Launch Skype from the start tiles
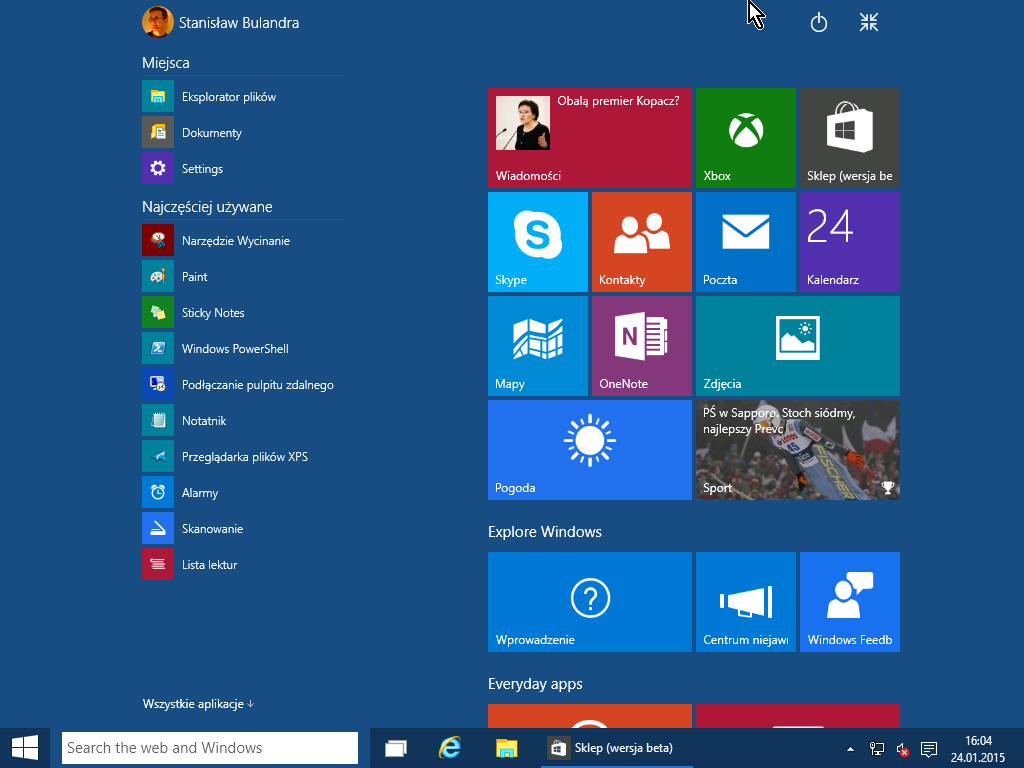This screenshot has height=768, width=1024. 537,241
